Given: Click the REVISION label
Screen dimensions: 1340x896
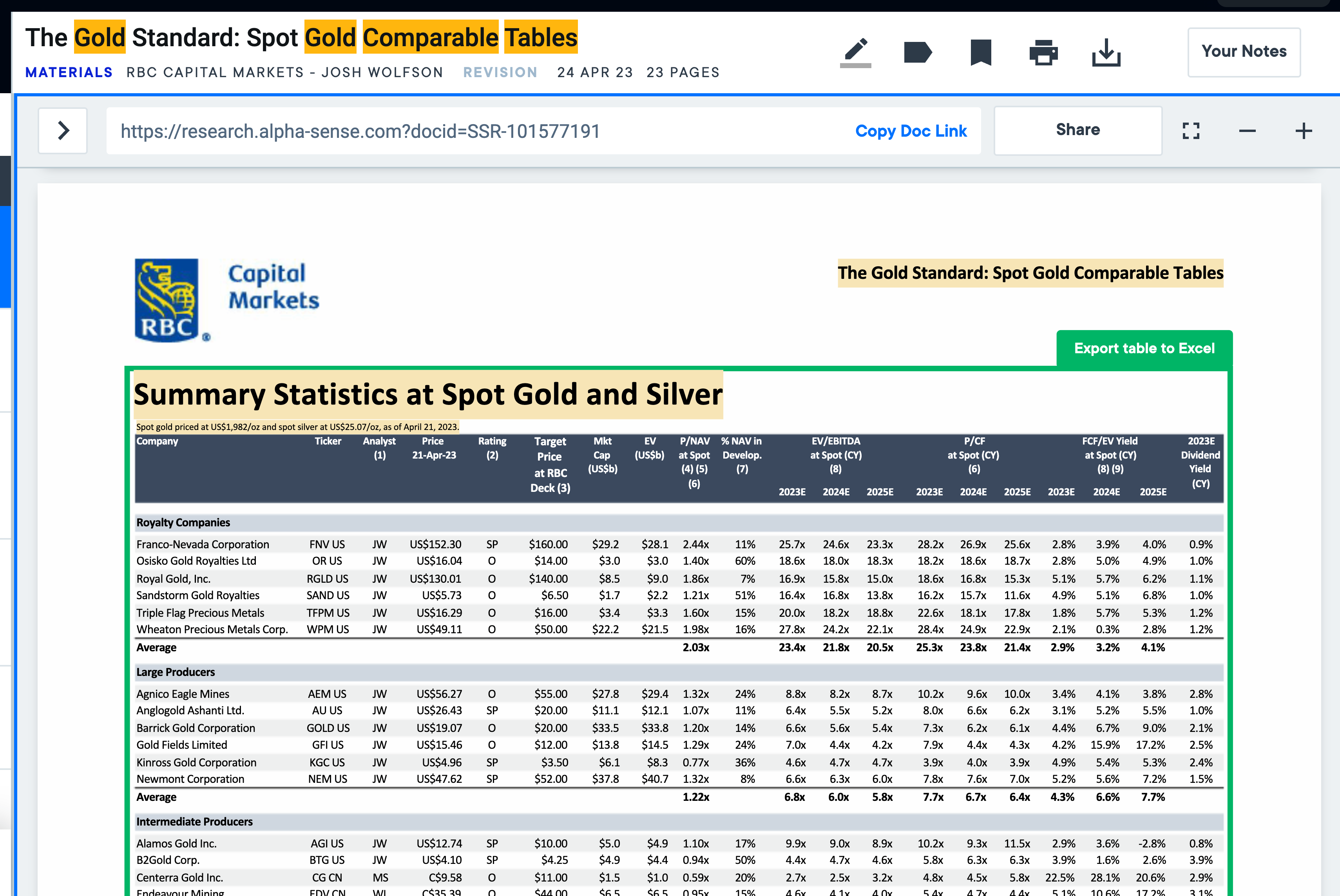Looking at the screenshot, I should coord(500,72).
